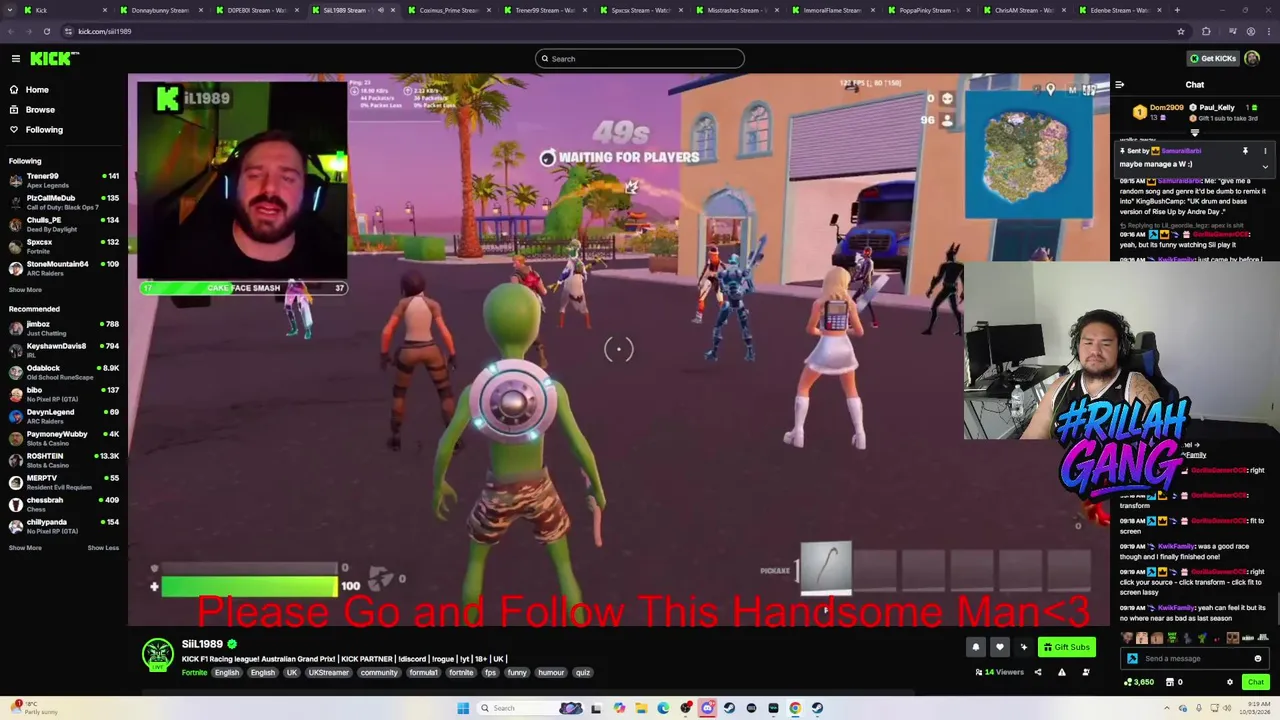Open the Get KICKs button
This screenshot has height=720, width=1280.
click(1211, 59)
